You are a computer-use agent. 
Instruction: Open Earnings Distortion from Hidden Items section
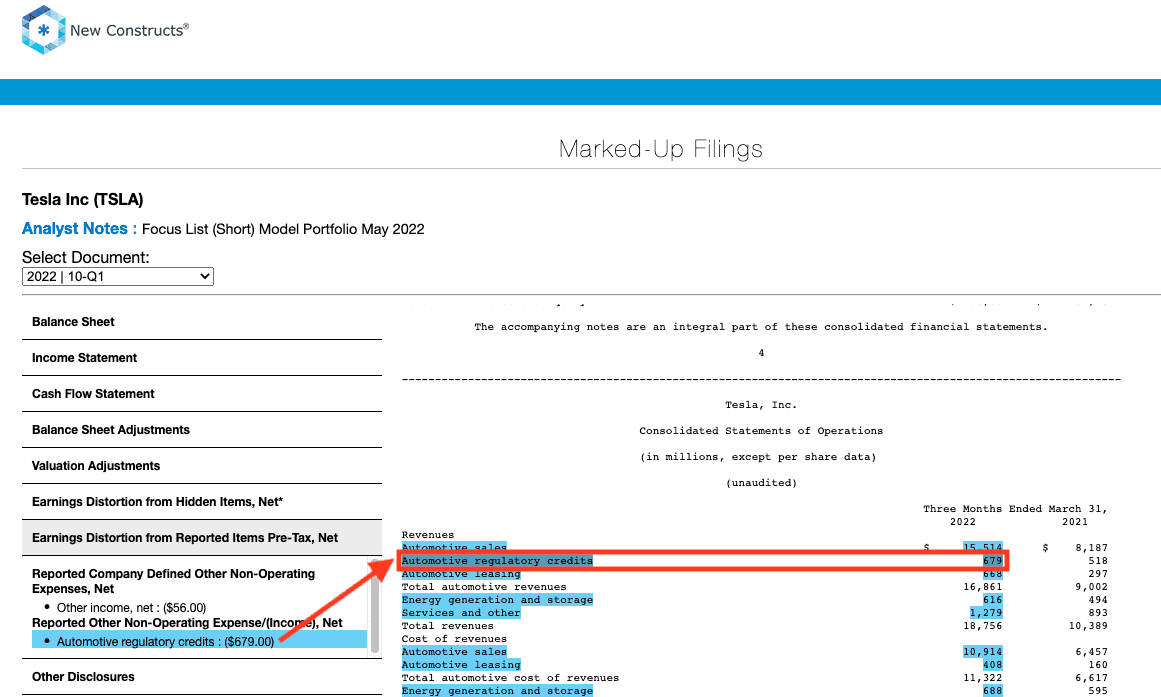point(202,501)
